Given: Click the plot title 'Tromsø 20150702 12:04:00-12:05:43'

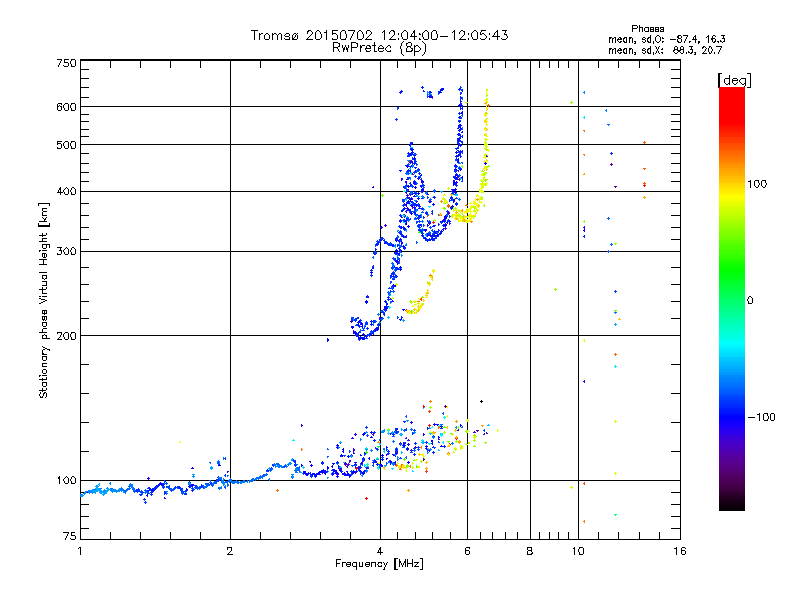Looking at the screenshot, I should pos(379,35).
